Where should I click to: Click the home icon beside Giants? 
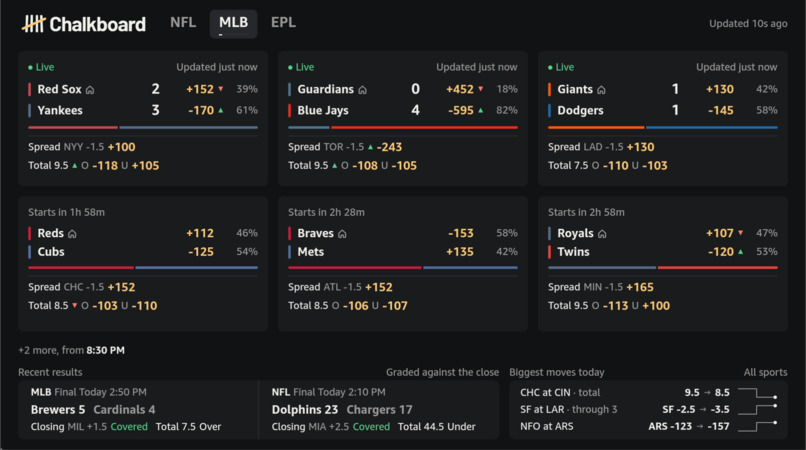pyautogui.click(x=601, y=90)
